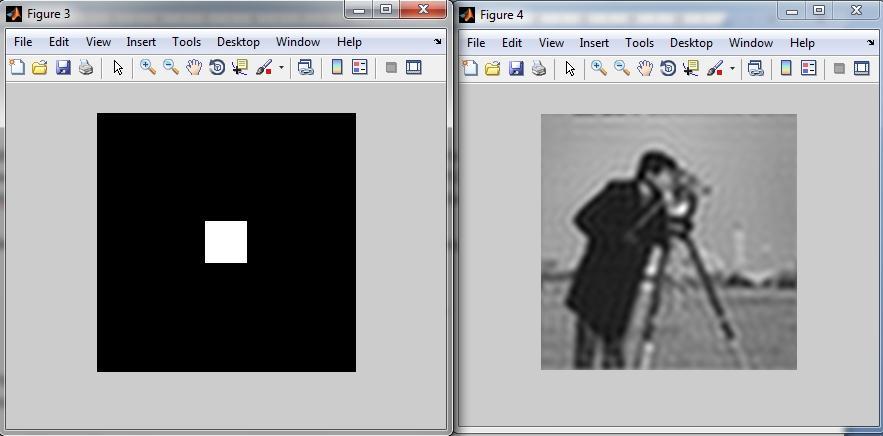
Task: Minimize the Figure 4 window
Action: (x=794, y=10)
